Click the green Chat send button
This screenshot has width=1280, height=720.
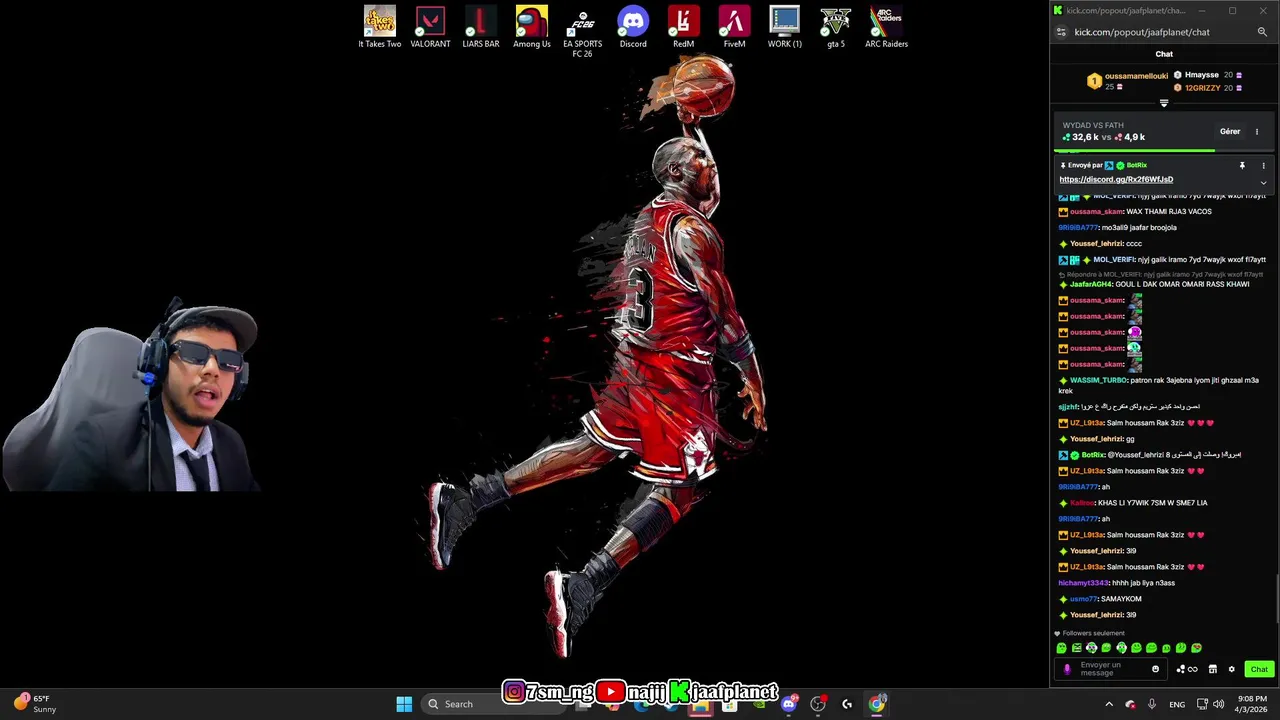coord(1259,669)
